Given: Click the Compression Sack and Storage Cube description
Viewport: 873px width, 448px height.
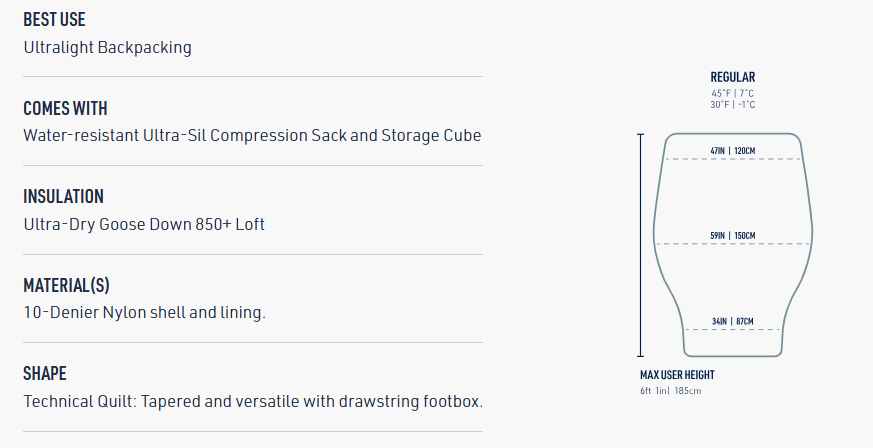Looking at the screenshot, I should point(252,135).
